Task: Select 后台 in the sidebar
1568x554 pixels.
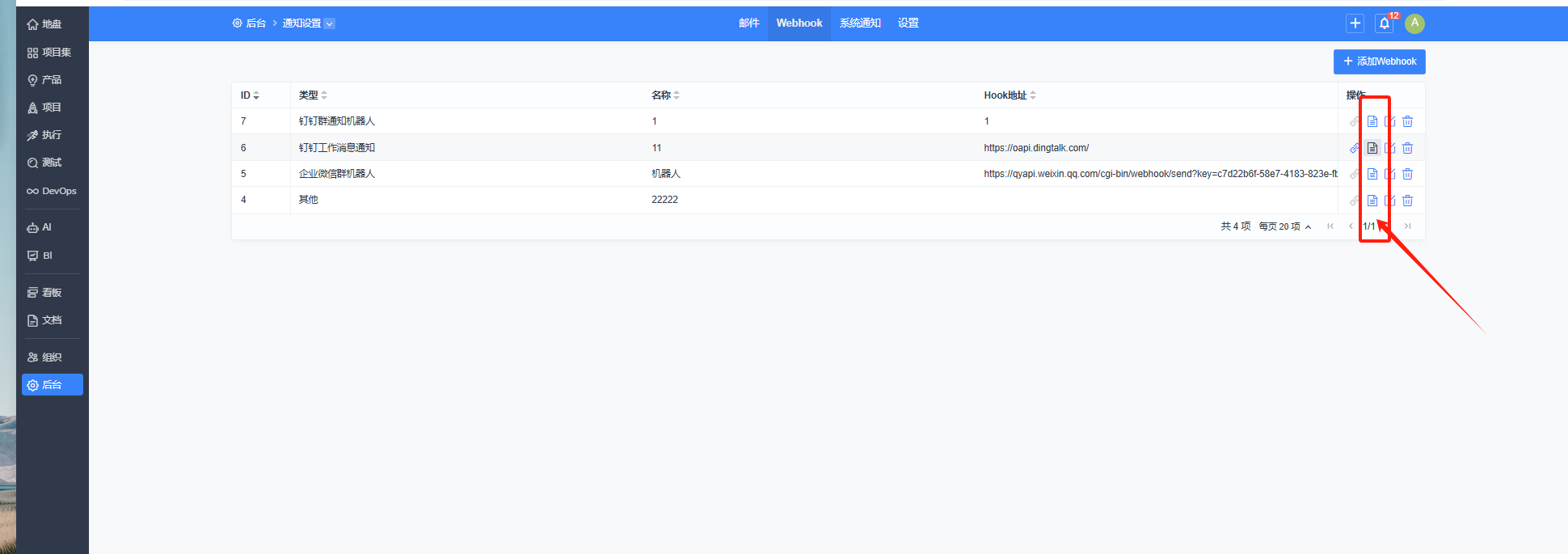Action: coord(53,385)
